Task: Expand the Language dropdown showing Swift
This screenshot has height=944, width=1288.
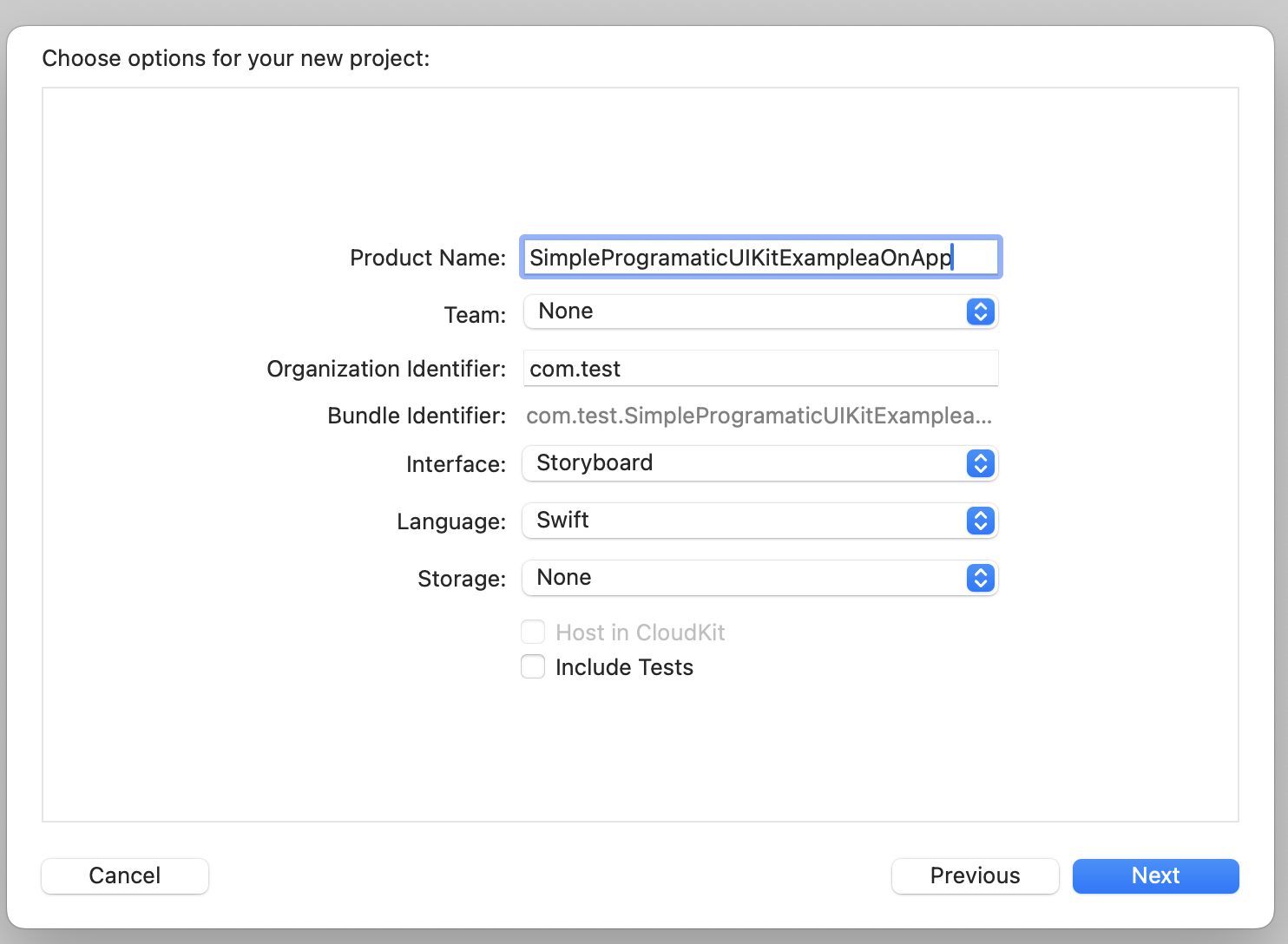Action: click(x=746, y=521)
